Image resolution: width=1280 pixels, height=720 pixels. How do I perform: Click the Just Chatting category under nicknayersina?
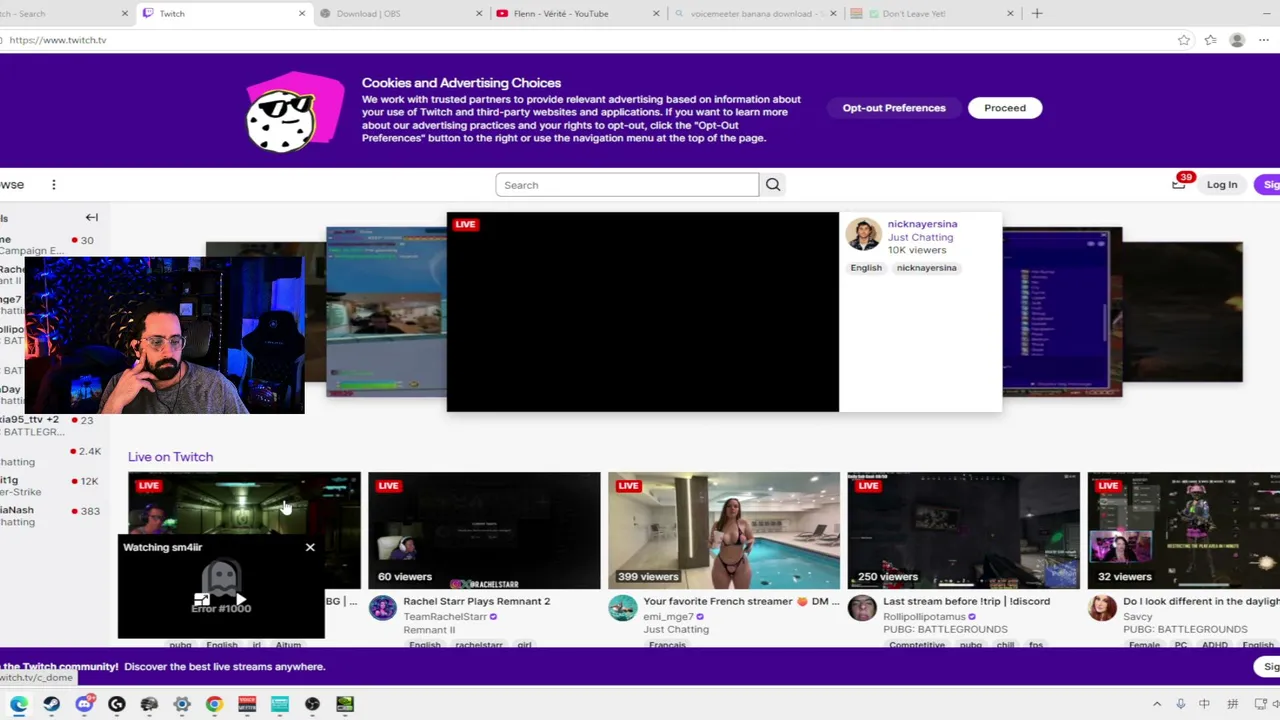click(920, 237)
